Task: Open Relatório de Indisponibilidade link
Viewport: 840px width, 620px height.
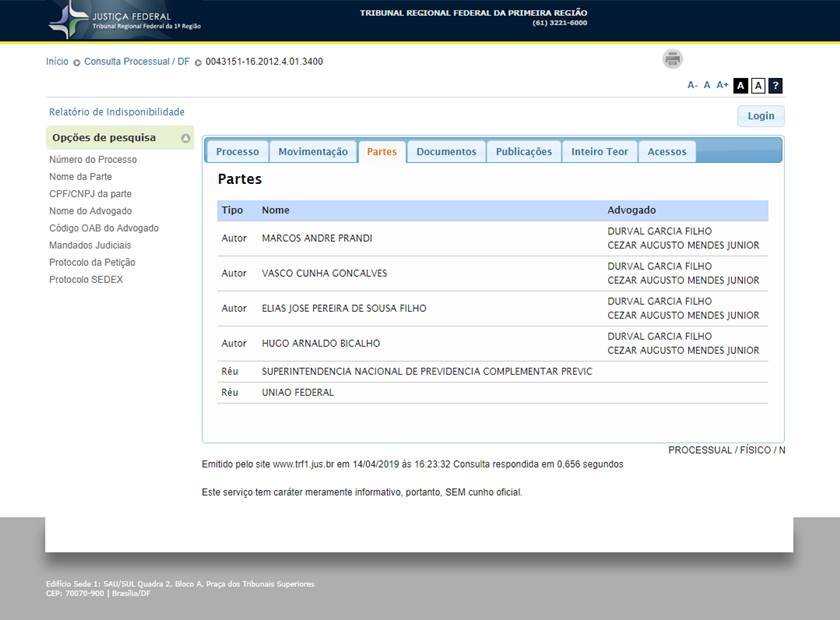Action: pyautogui.click(x=117, y=112)
